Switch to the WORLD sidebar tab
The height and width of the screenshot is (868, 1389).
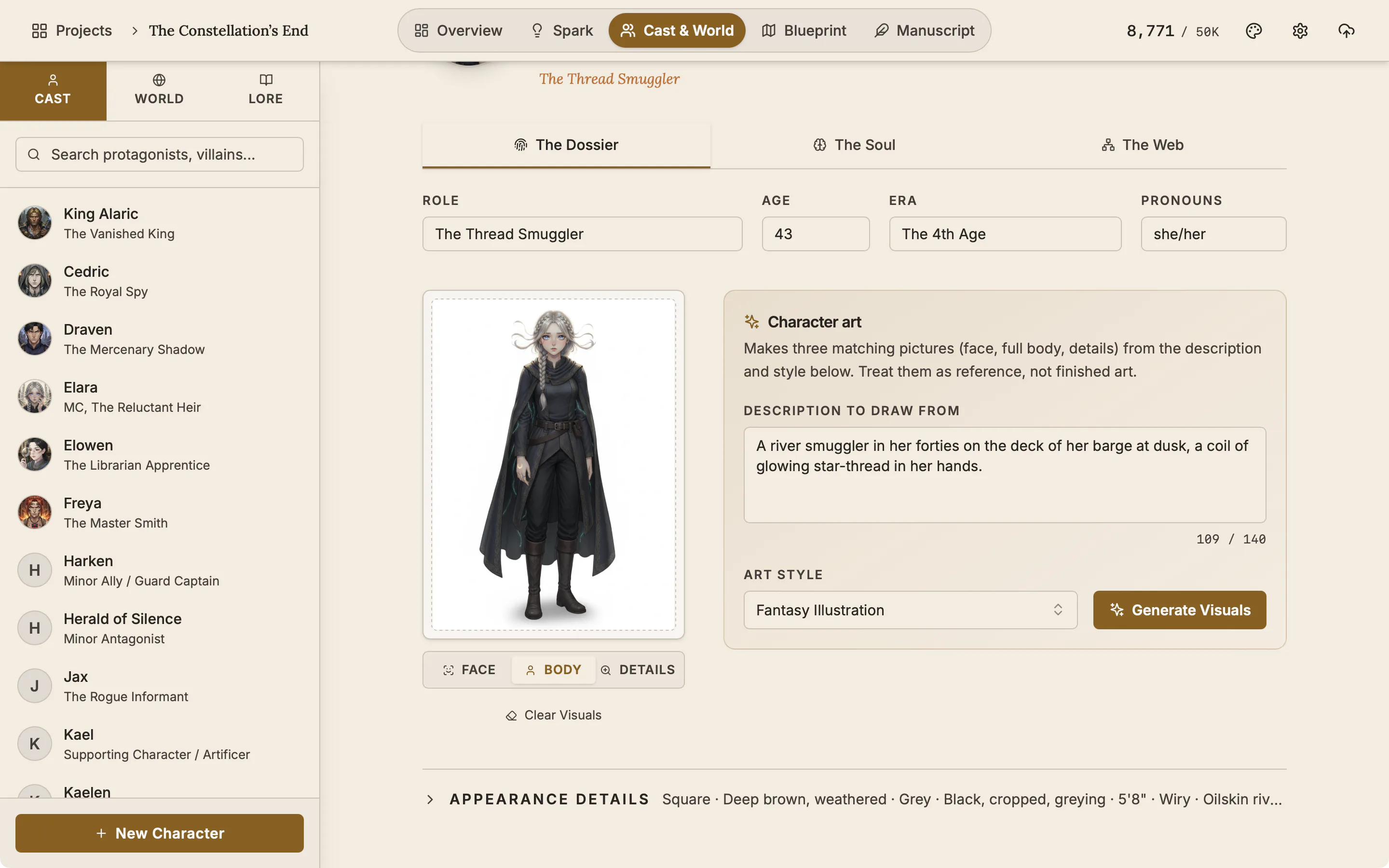(x=160, y=90)
